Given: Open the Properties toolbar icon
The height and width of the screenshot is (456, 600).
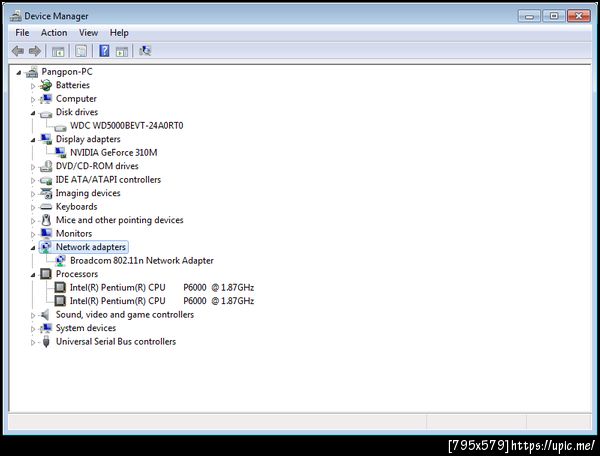Looking at the screenshot, I should tap(81, 51).
